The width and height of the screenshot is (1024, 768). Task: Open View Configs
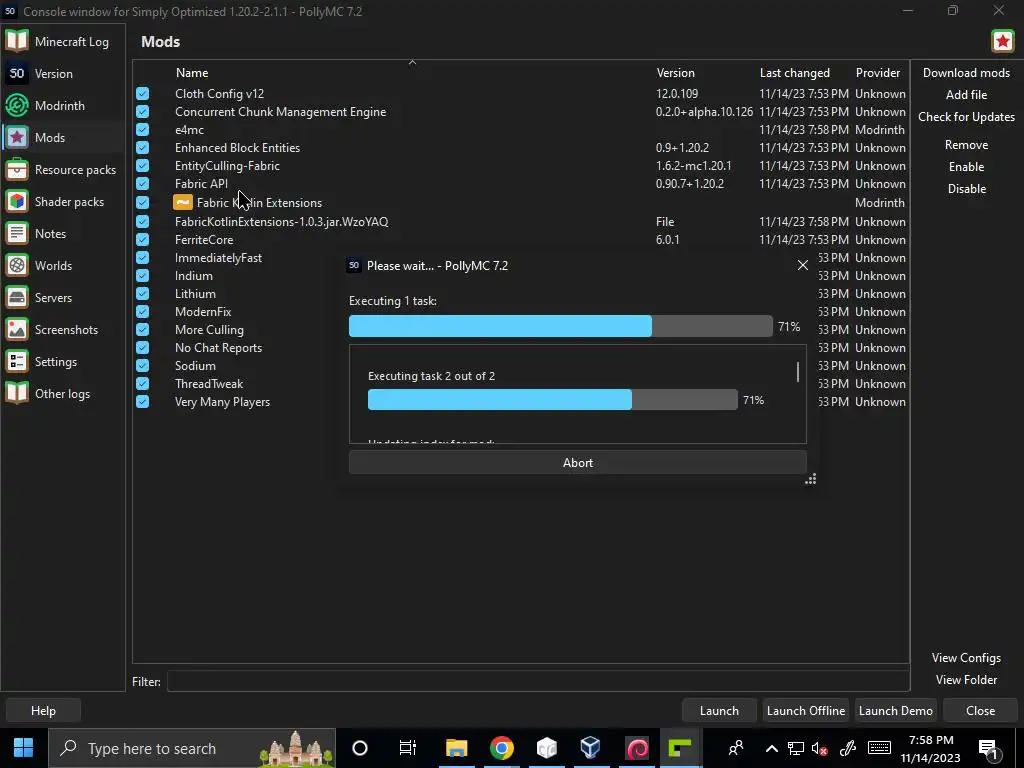tap(966, 658)
